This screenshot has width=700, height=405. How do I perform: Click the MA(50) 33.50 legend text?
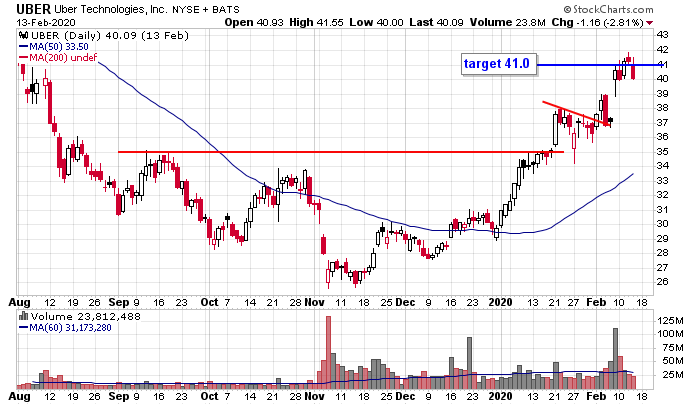point(59,46)
